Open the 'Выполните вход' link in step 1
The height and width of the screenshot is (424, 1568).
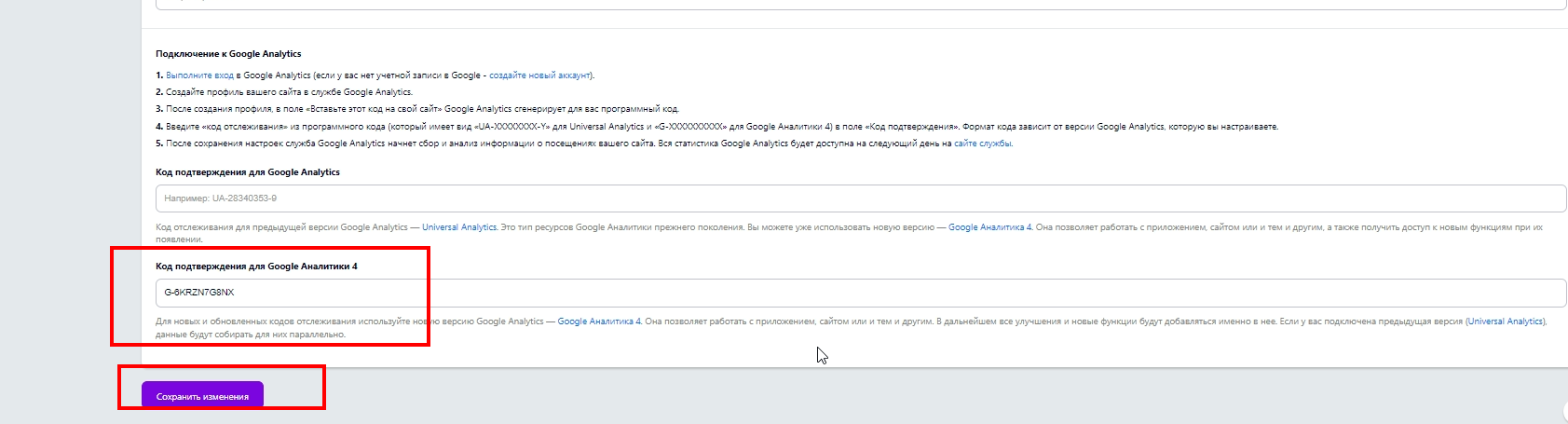click(x=199, y=75)
